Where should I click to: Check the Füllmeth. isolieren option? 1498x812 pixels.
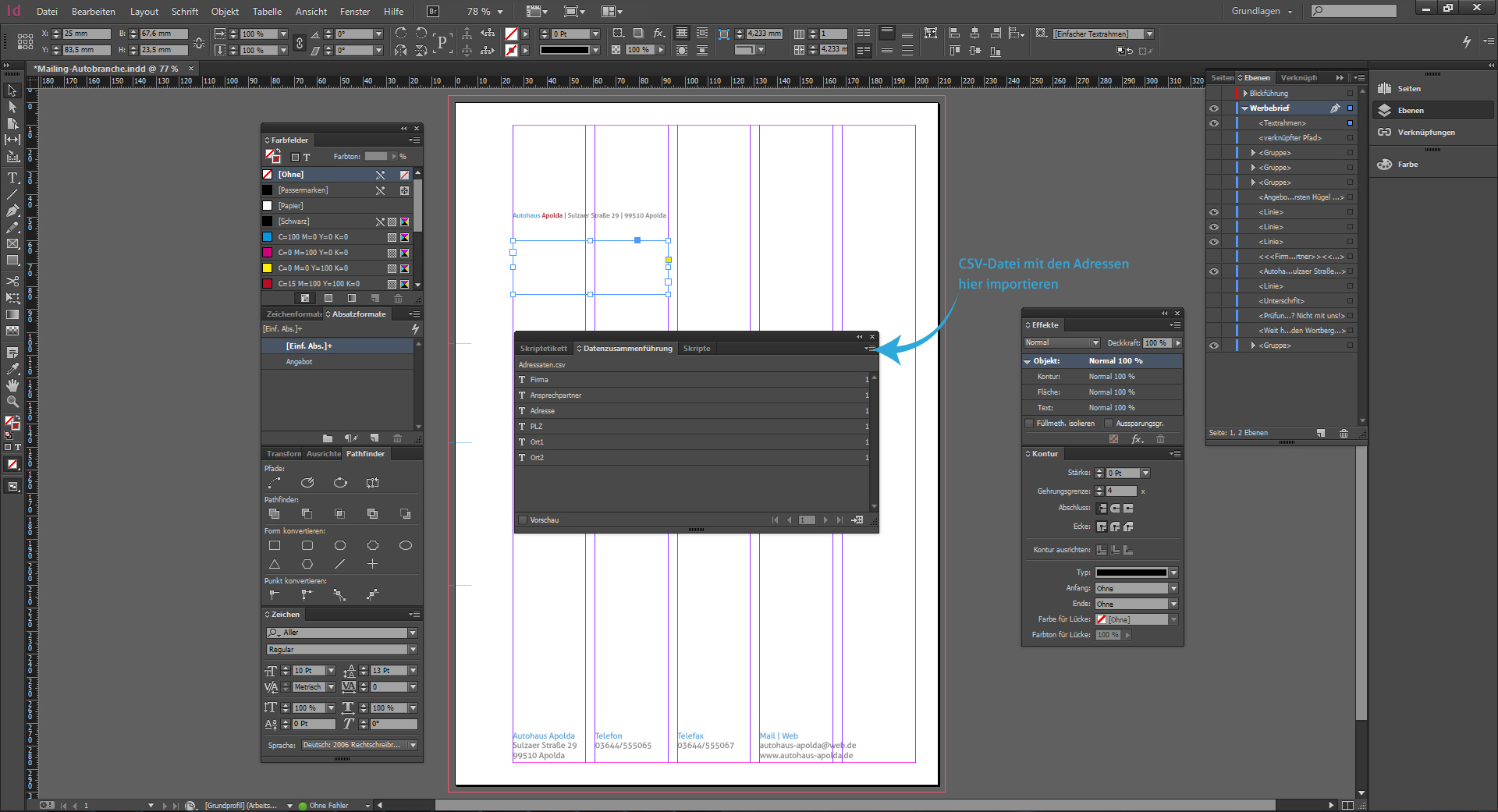(x=1029, y=424)
